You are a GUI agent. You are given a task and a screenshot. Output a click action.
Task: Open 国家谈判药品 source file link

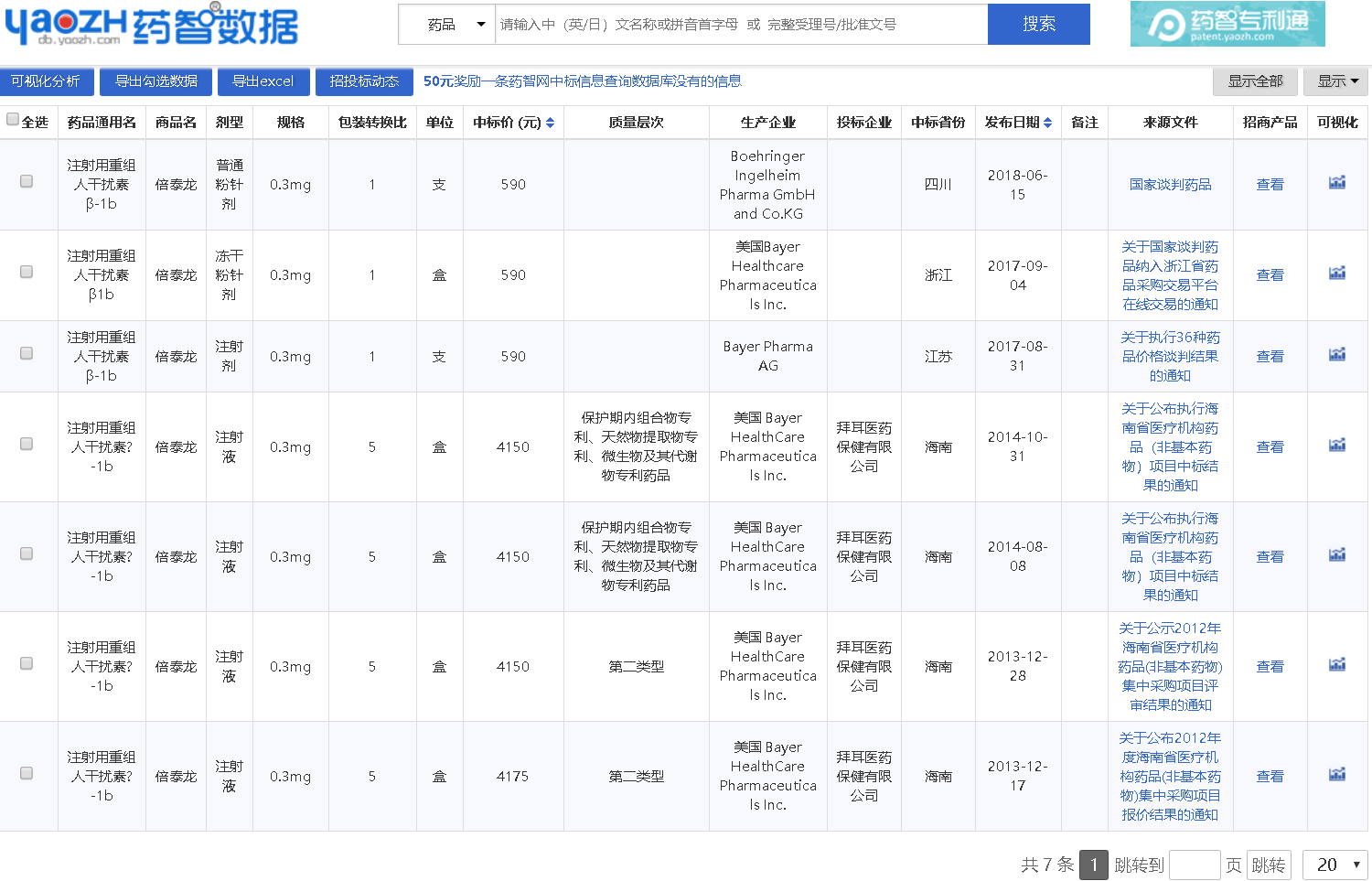click(x=1170, y=185)
